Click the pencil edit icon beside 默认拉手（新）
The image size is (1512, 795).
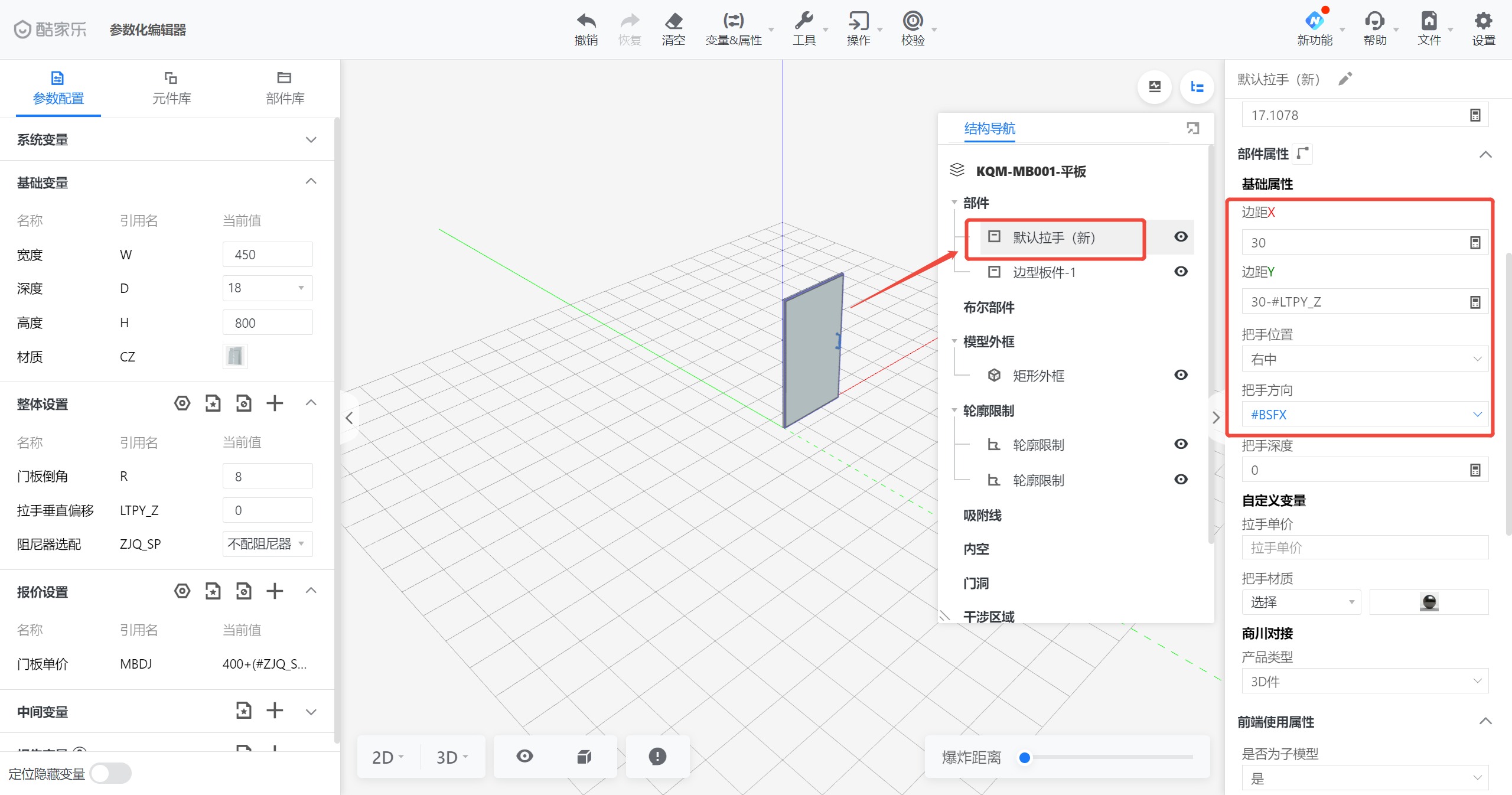point(1345,79)
